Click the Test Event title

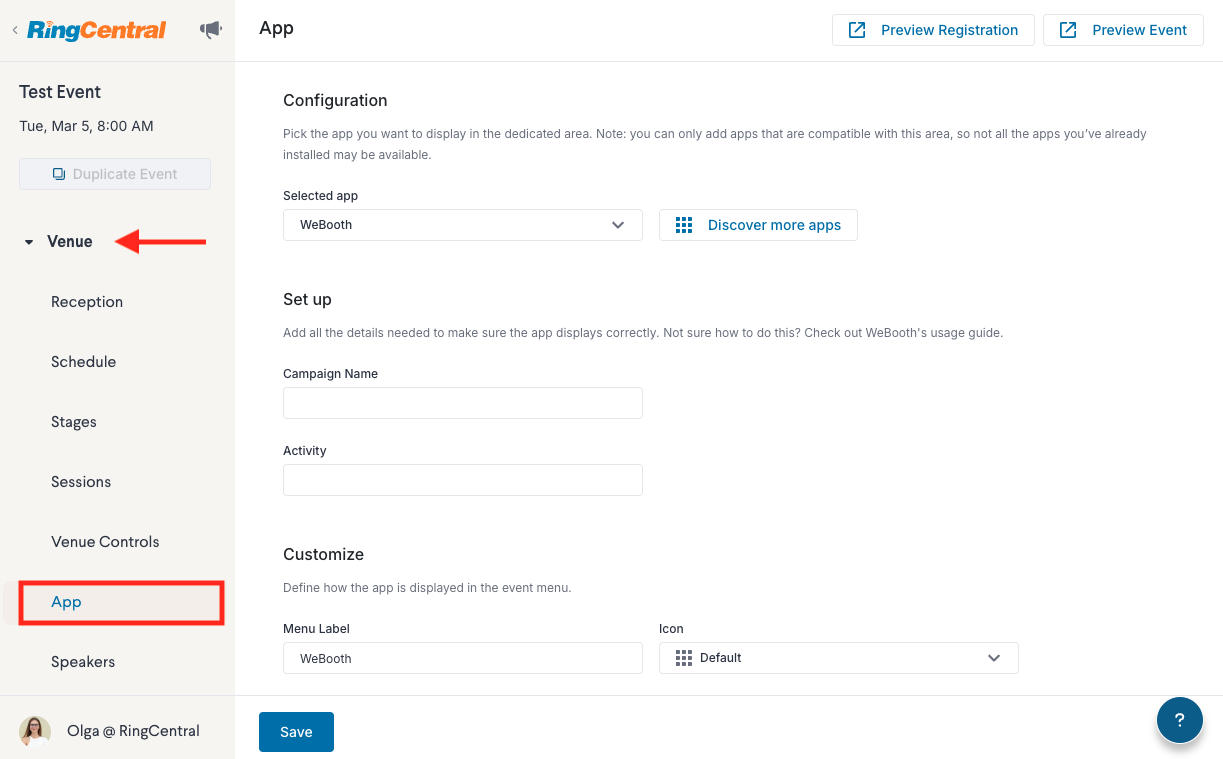coord(60,92)
